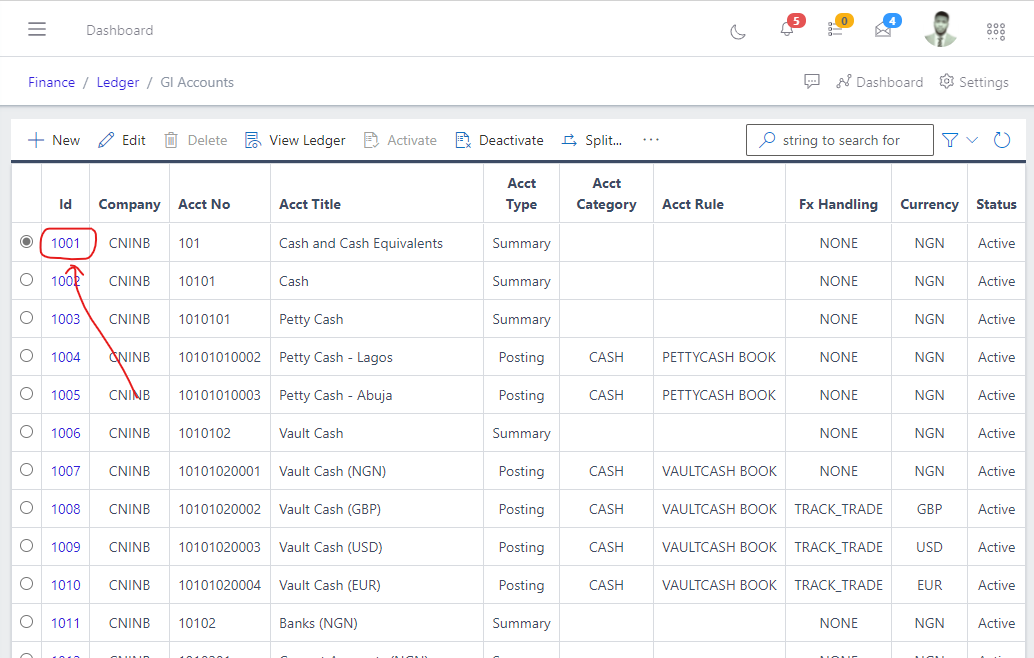This screenshot has width=1034, height=658.
Task: Click Deactivate in the toolbar
Action: [x=500, y=140]
